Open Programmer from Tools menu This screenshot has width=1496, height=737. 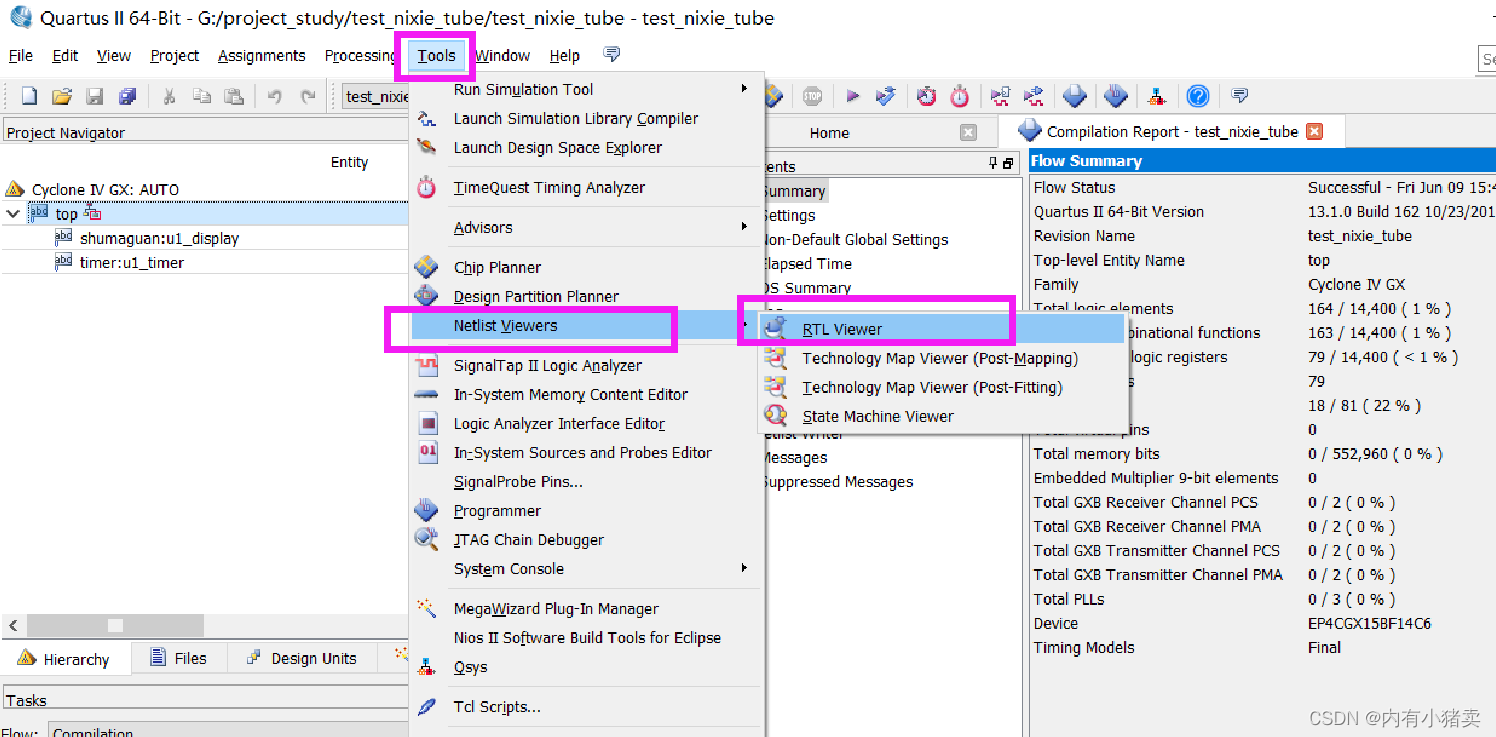(587, 510)
